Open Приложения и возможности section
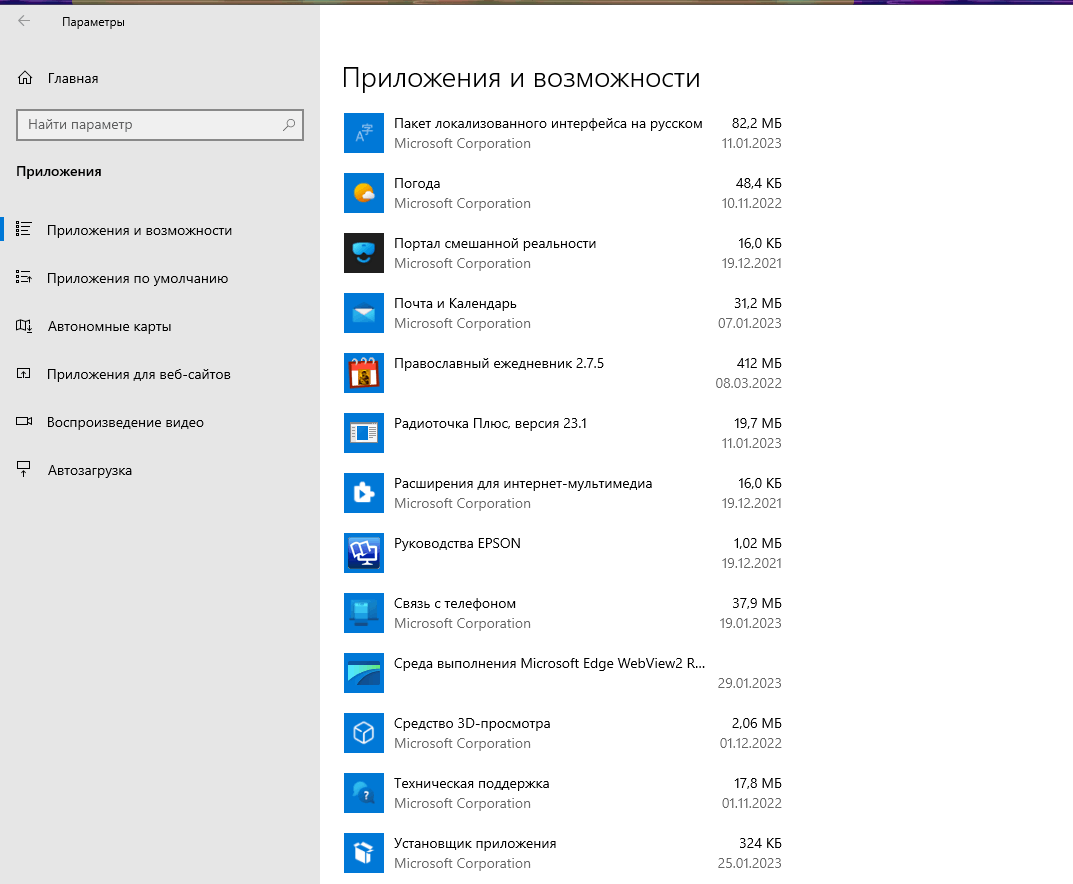 pos(139,231)
